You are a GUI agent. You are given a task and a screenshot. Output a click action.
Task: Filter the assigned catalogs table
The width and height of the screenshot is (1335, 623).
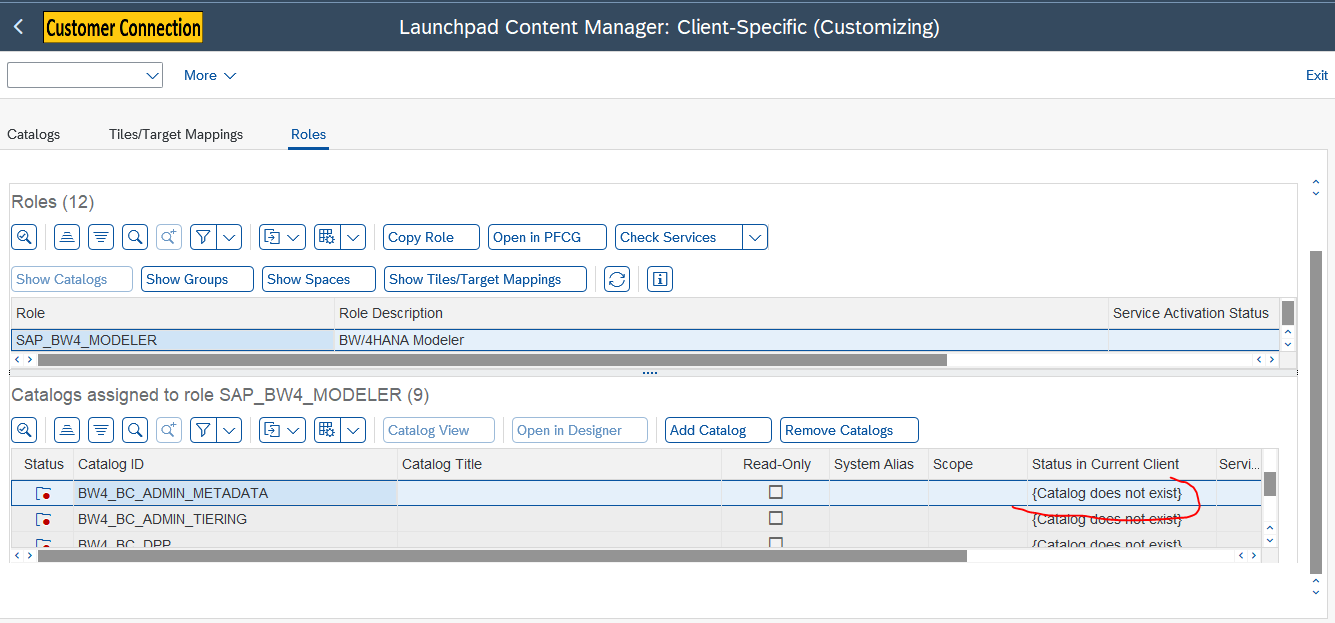pyautogui.click(x=204, y=430)
